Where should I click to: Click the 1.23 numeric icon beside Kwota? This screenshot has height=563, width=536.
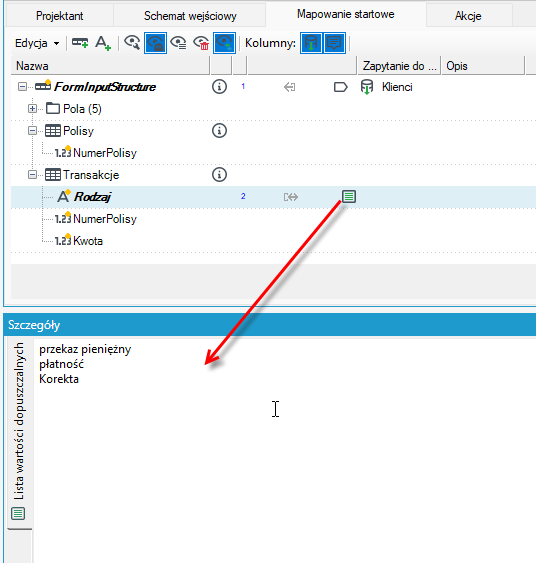coord(63,241)
